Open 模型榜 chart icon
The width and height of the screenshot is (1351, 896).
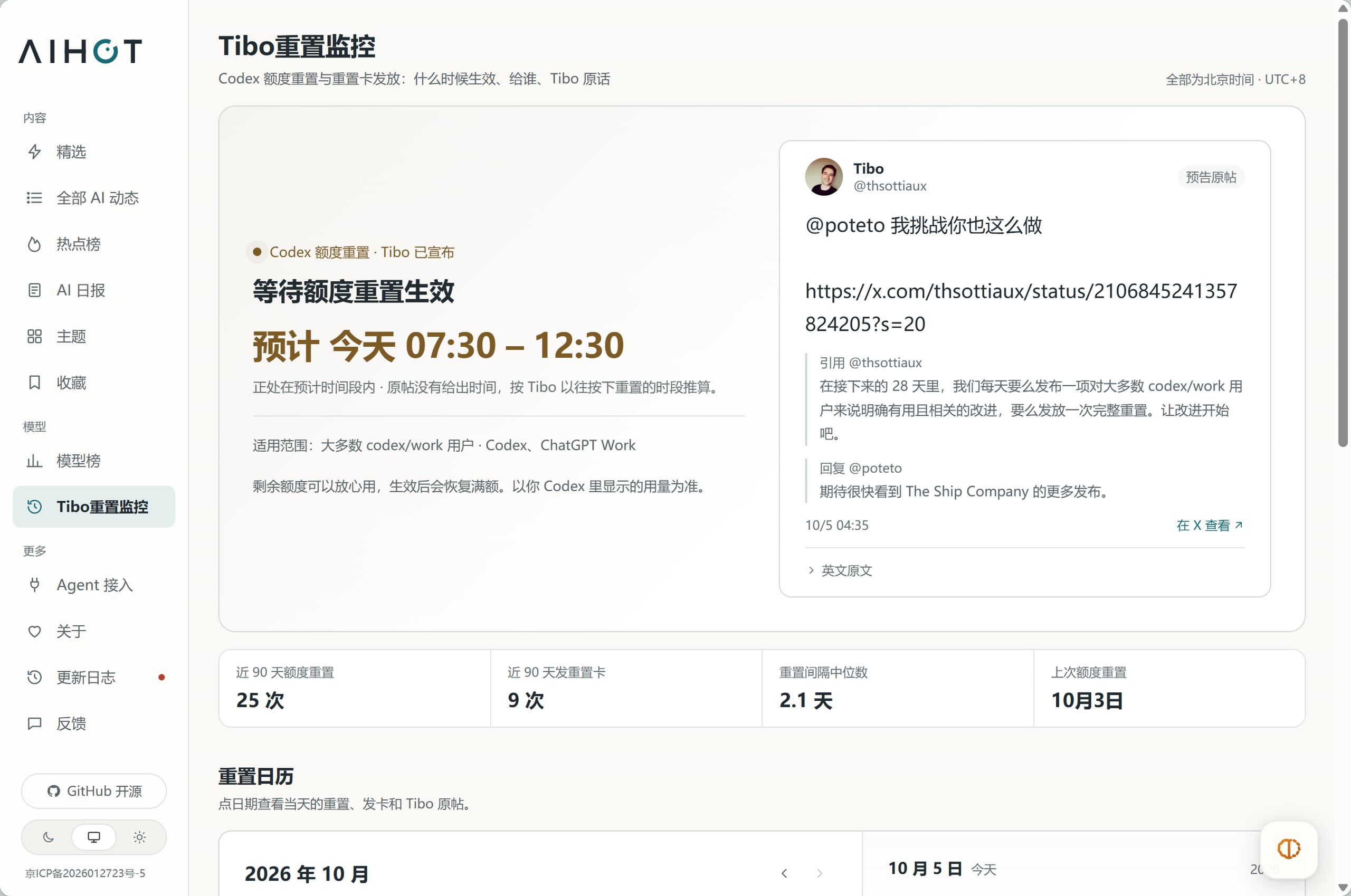34,461
